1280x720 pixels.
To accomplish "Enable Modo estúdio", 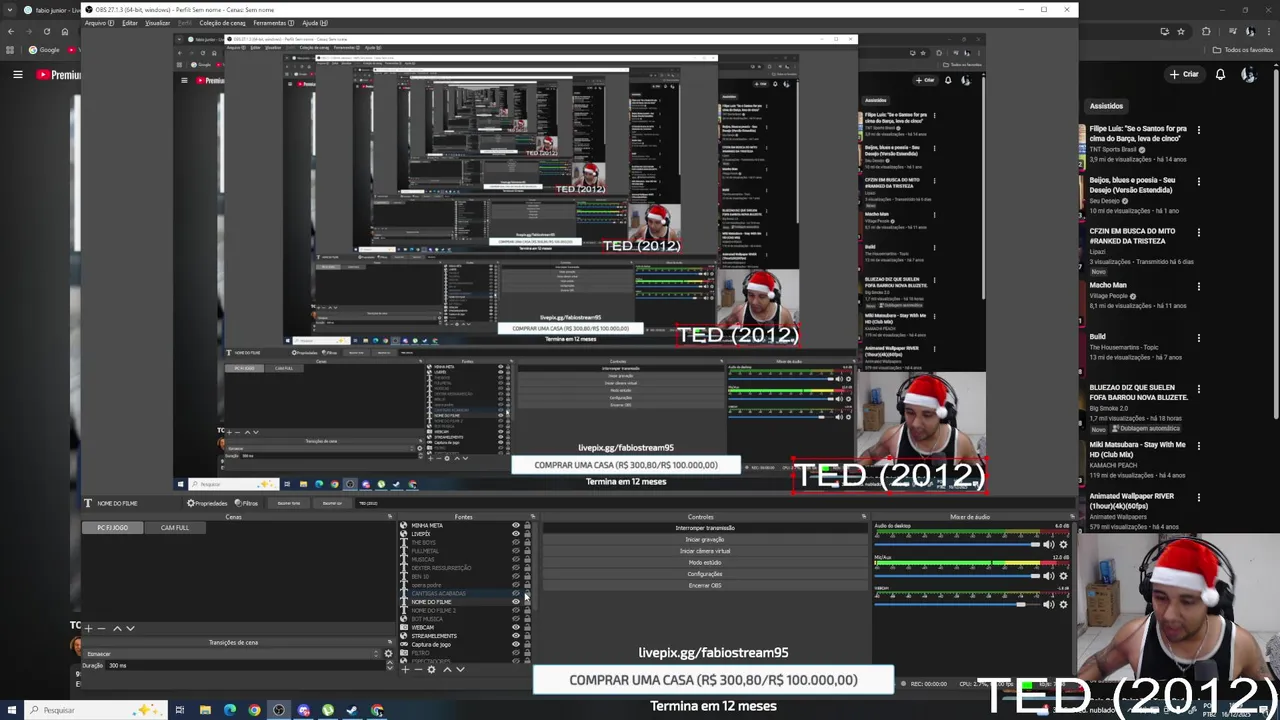I will 704,562.
